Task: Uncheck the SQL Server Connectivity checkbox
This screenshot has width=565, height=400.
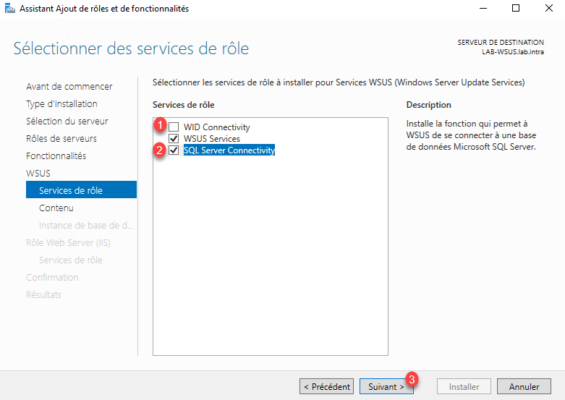Action: click(174, 150)
